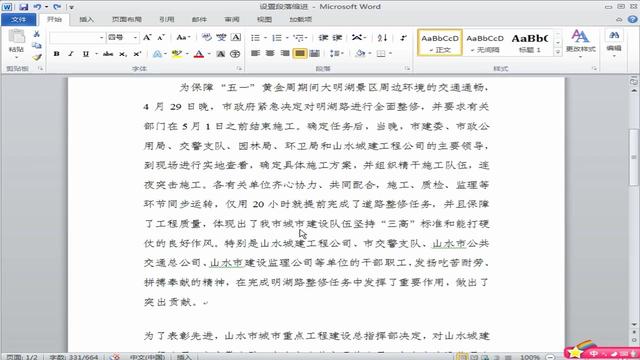Show paragraph marks icon

click(x=403, y=38)
